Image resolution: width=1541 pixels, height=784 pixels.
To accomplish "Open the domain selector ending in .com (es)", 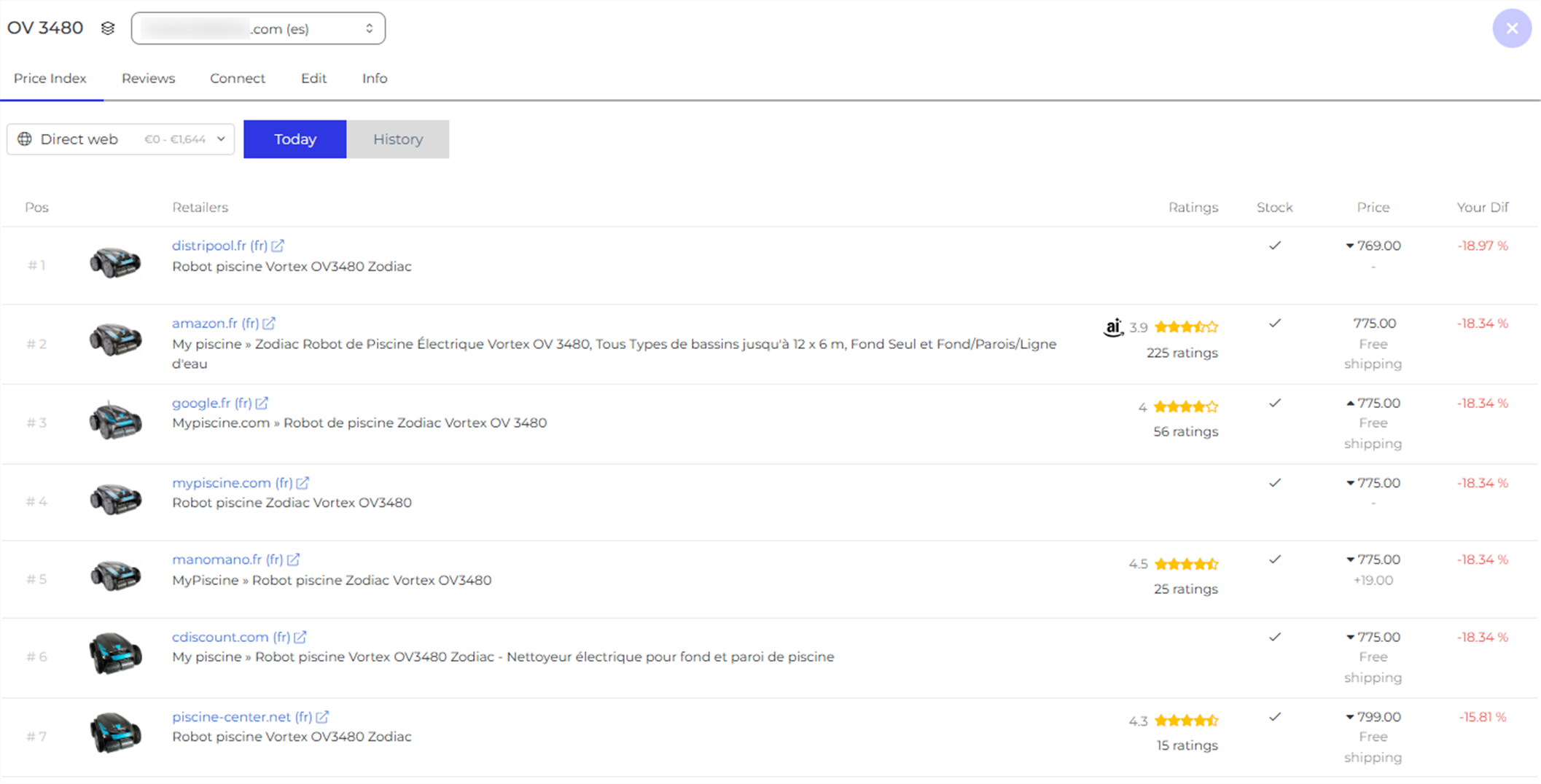I will [x=258, y=28].
